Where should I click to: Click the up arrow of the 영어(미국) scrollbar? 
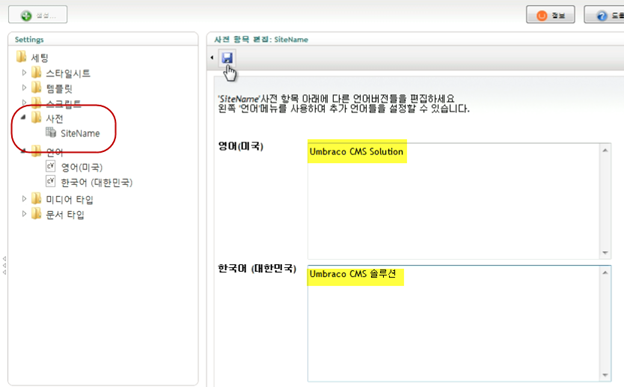point(605,150)
